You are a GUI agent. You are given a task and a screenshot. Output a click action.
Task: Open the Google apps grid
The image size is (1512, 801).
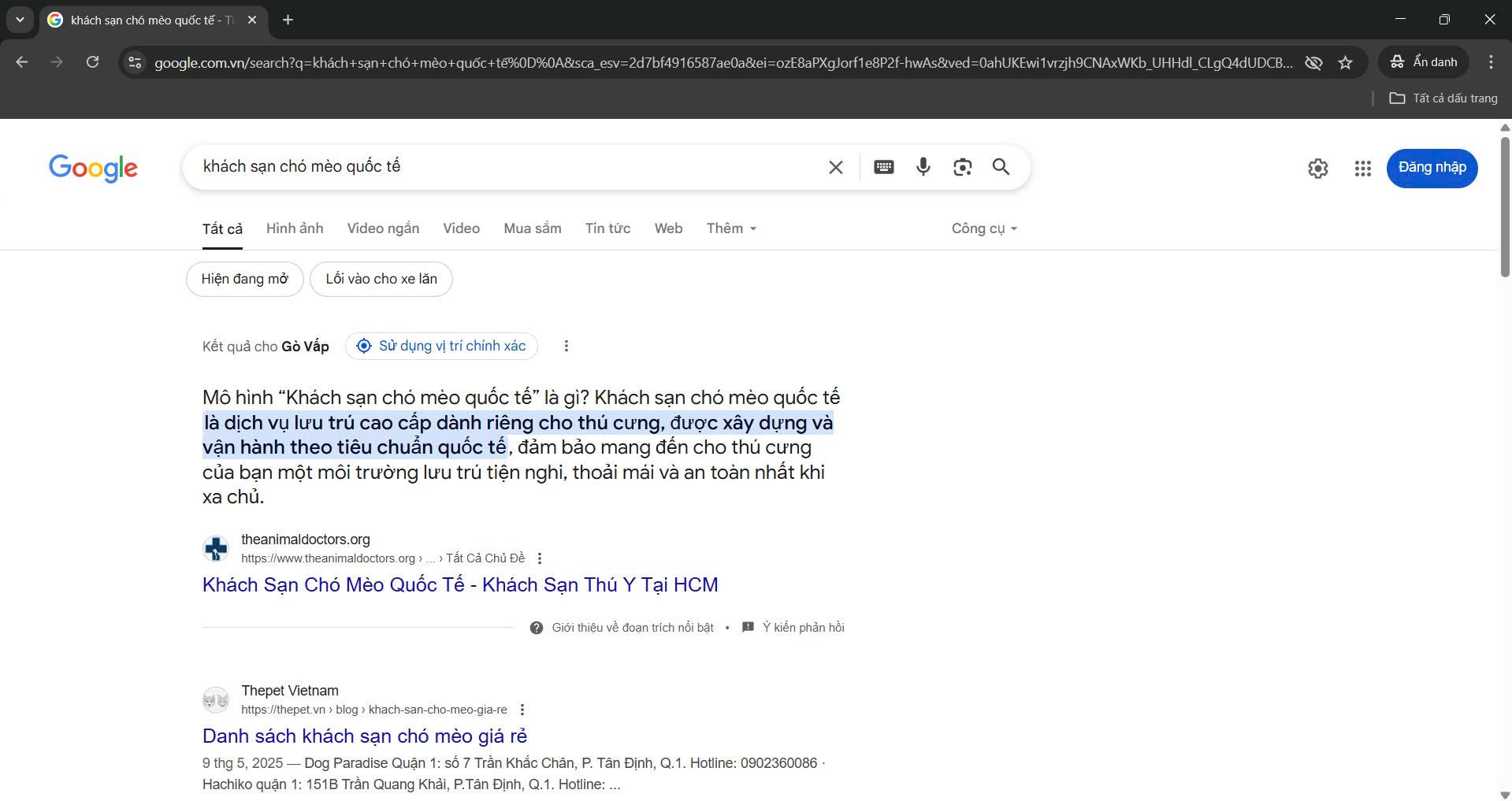pos(1363,168)
